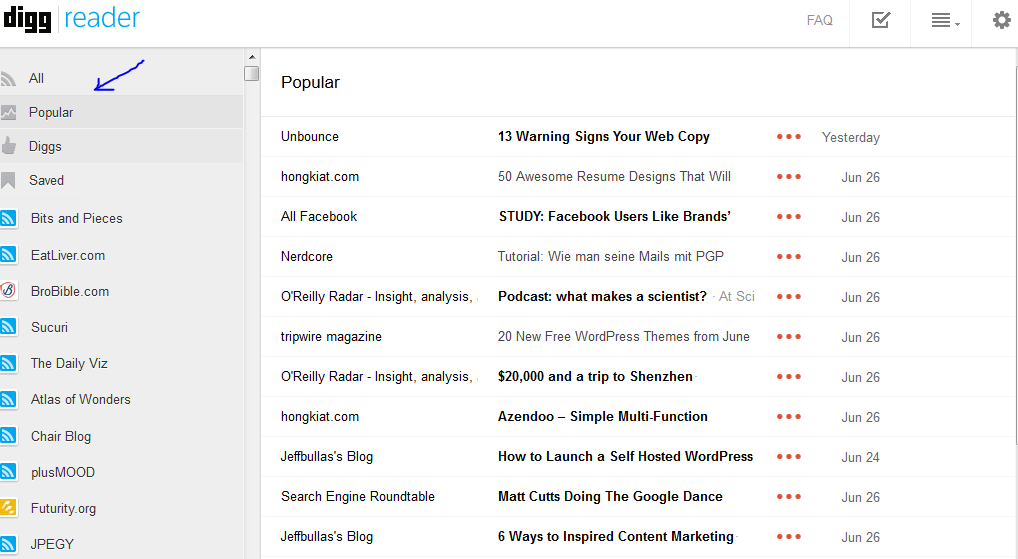
Task: Click red dots on the Azendoo article row
Action: point(789,416)
